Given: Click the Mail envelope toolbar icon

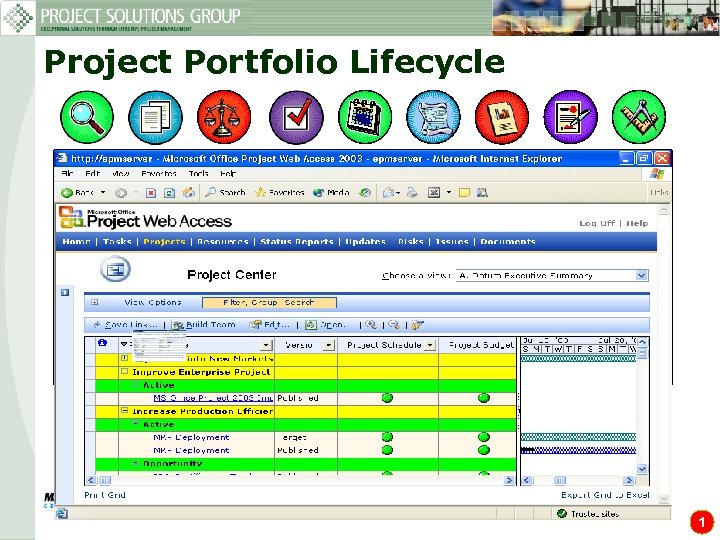Looking at the screenshot, I should point(388,193).
